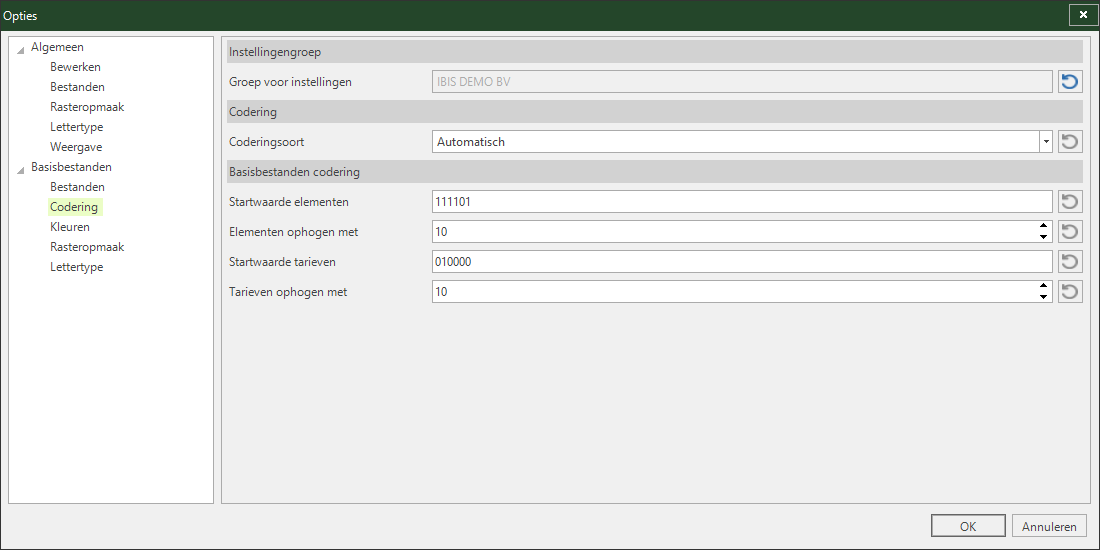The image size is (1100, 550).
Task: Click the Tarieven ophogen met label
Action: pos(288,292)
